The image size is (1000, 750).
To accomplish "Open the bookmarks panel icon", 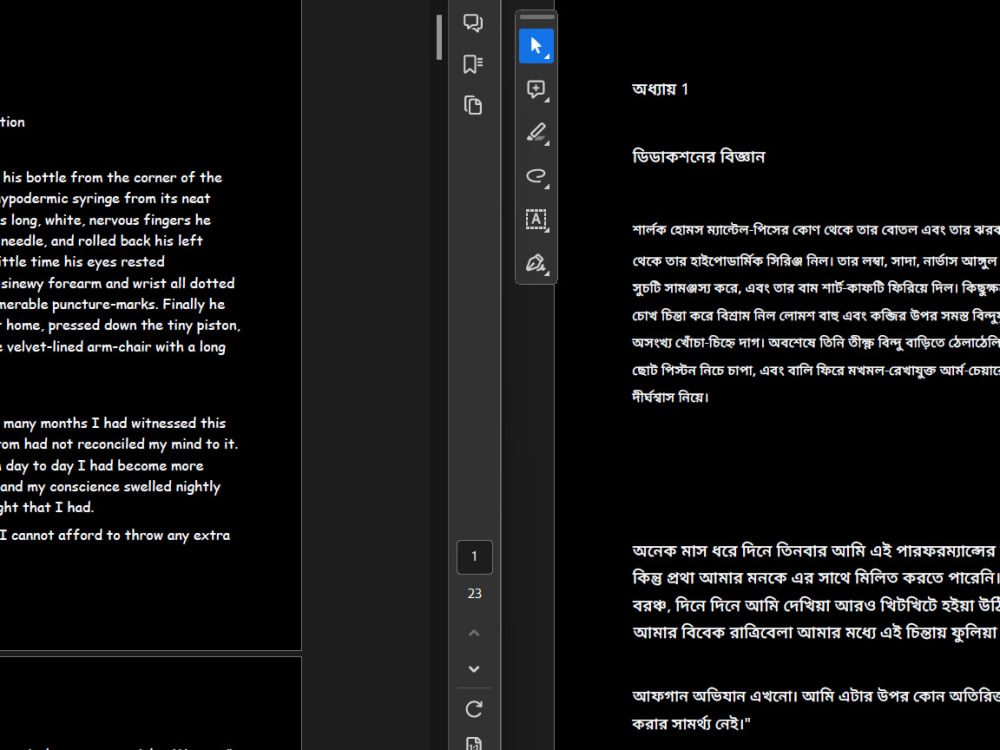I will (473, 64).
